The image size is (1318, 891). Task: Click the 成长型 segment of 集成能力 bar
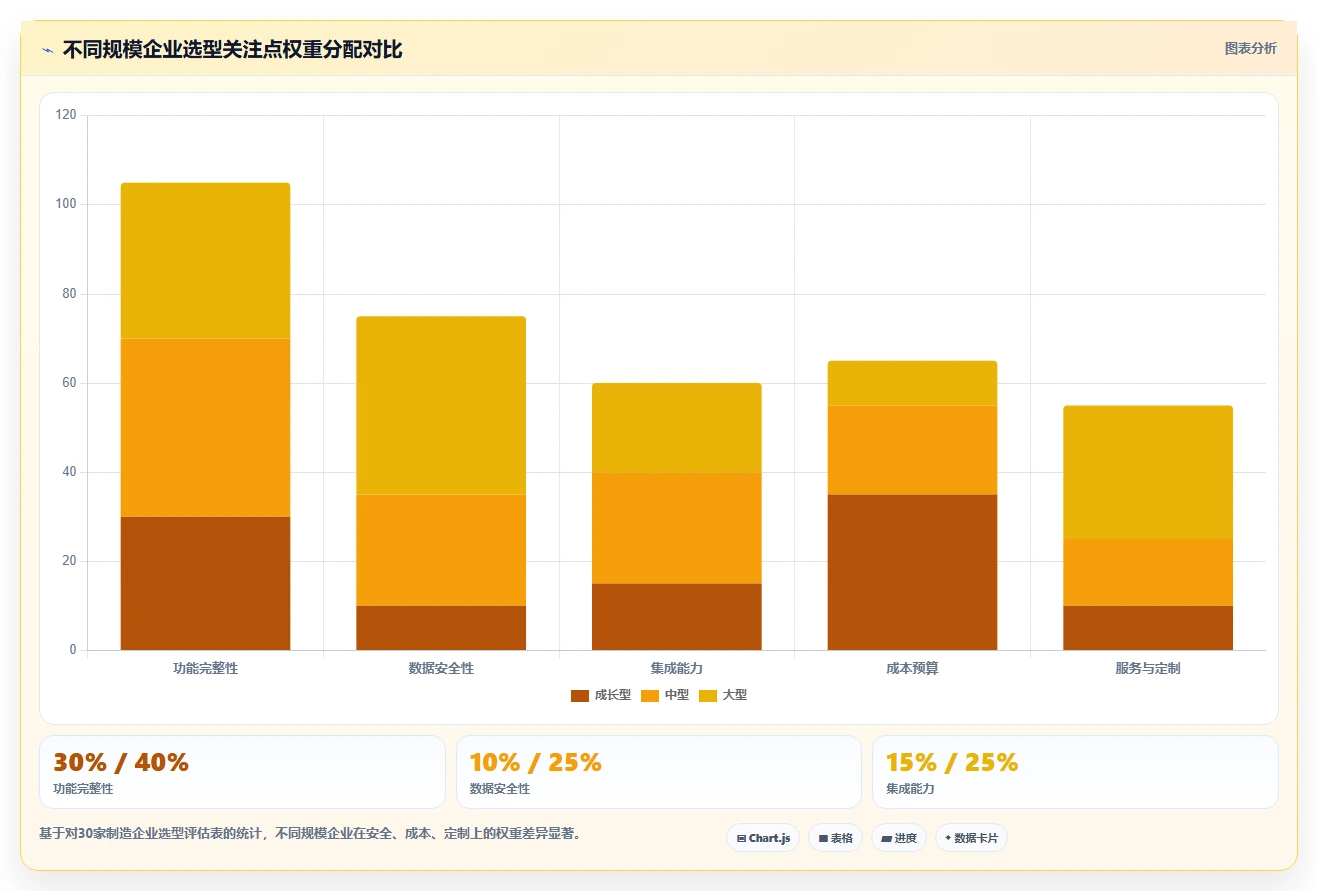[677, 617]
